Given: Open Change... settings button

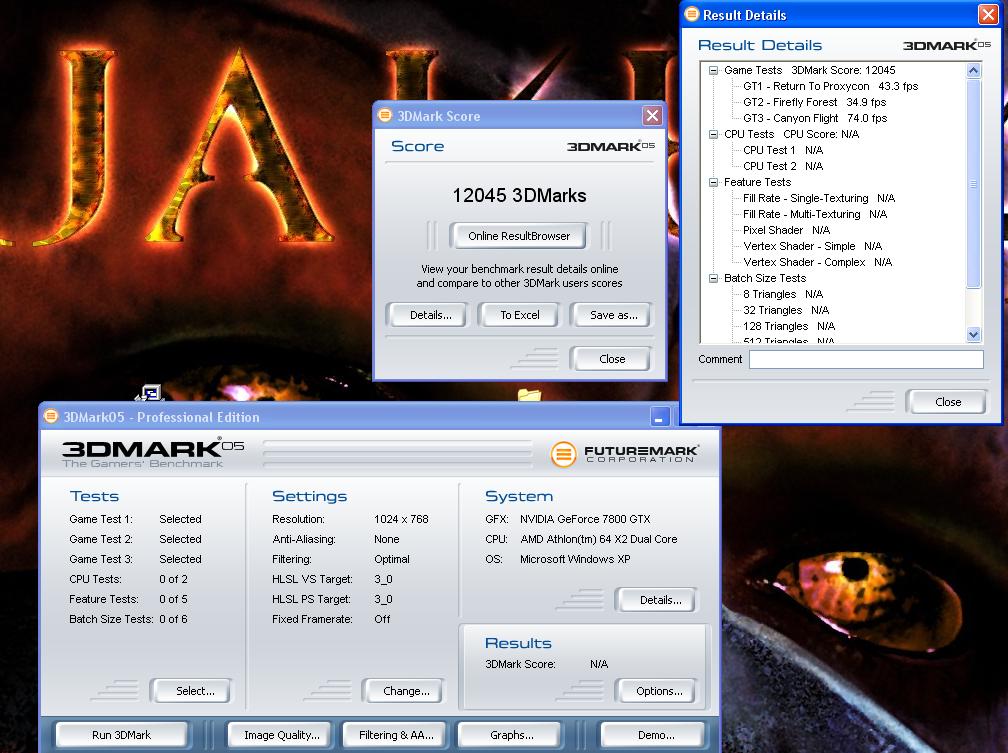Looking at the screenshot, I should pos(406,691).
